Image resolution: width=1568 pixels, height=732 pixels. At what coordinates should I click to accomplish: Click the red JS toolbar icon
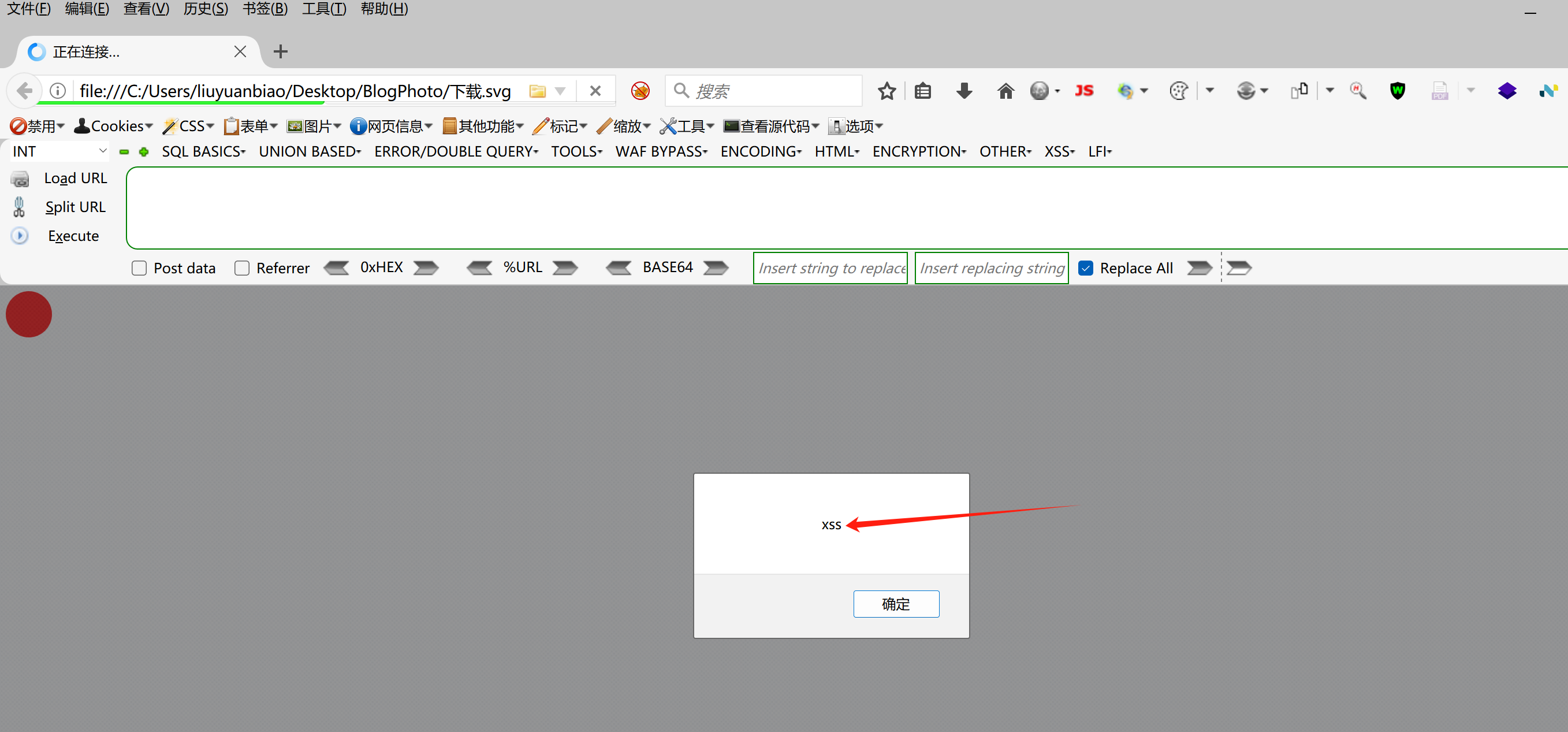pyautogui.click(x=1083, y=91)
